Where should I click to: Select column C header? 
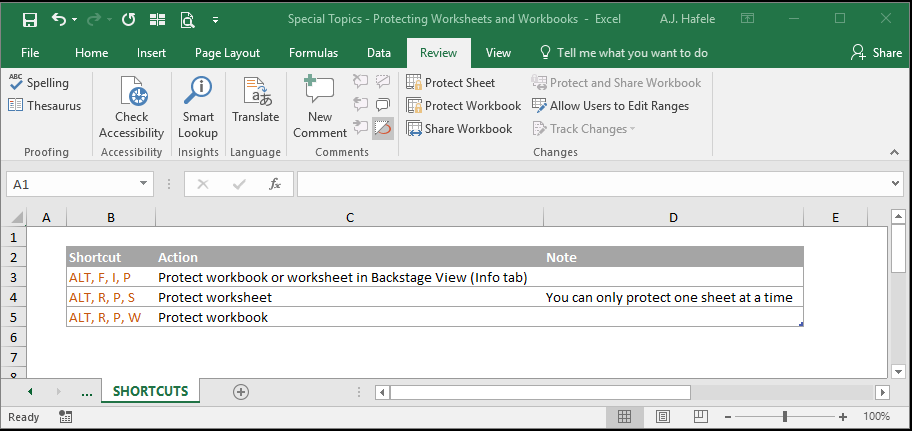click(x=350, y=218)
